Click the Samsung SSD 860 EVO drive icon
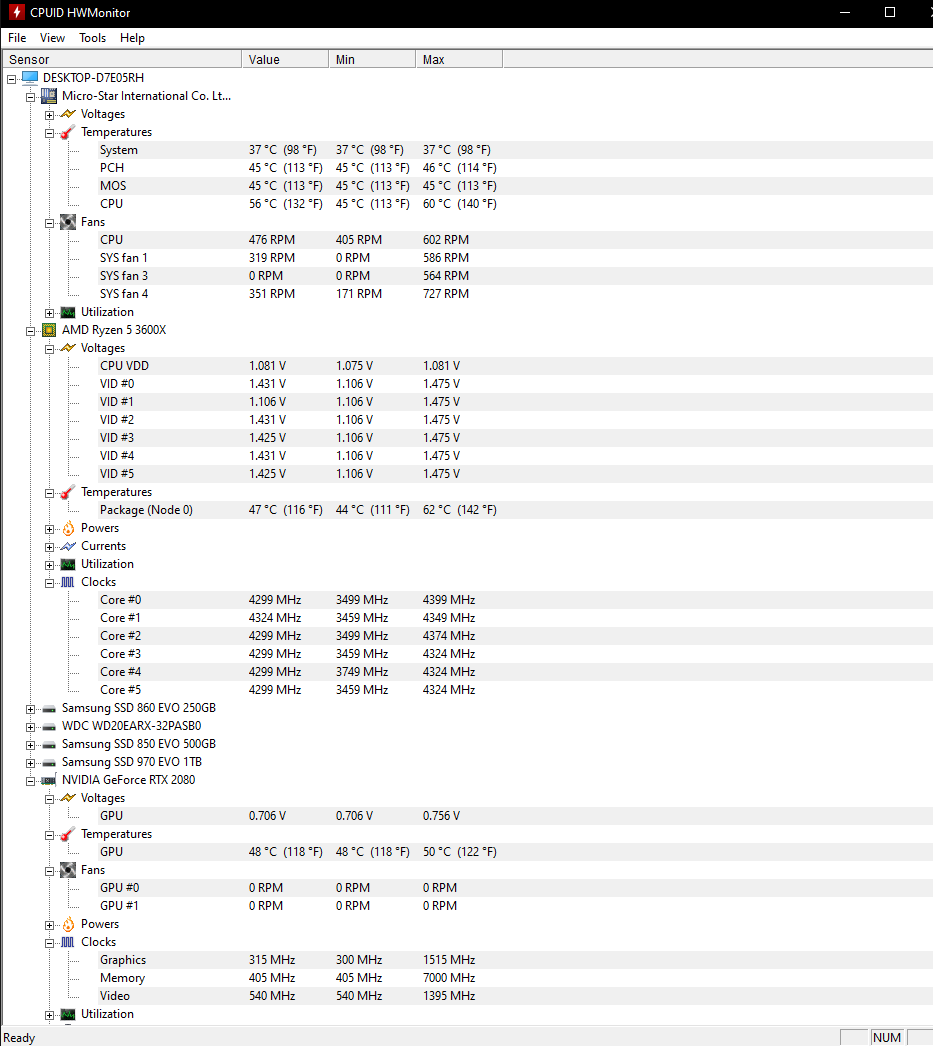This screenshot has width=933, height=1046. tap(49, 709)
